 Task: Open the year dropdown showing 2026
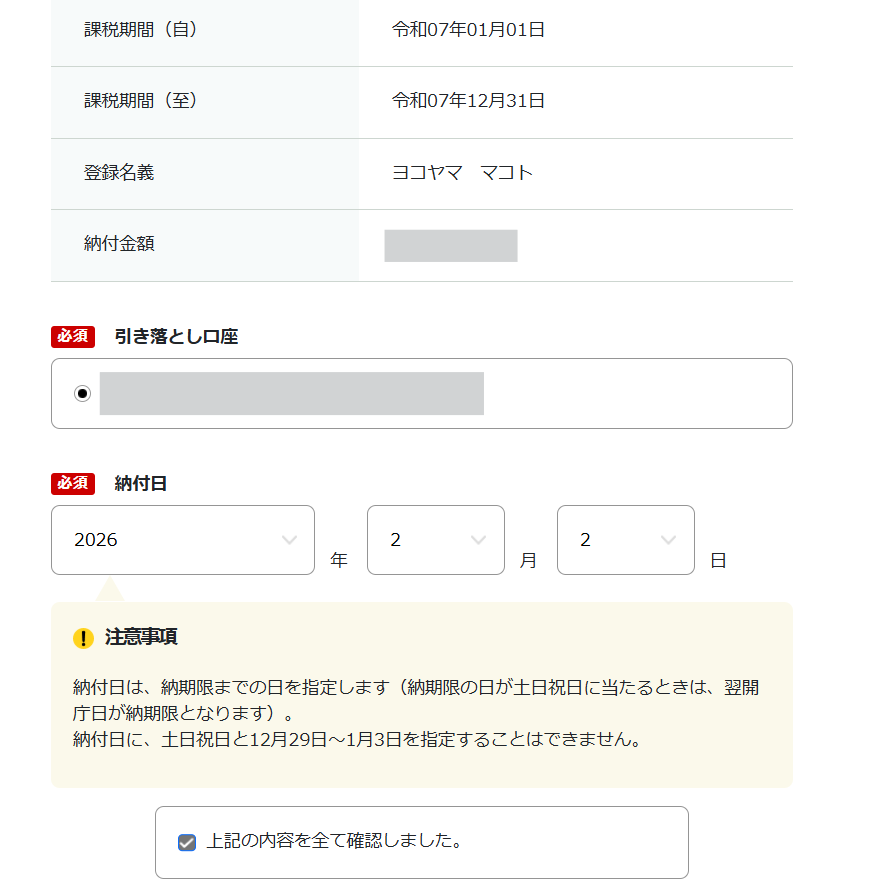coord(183,540)
